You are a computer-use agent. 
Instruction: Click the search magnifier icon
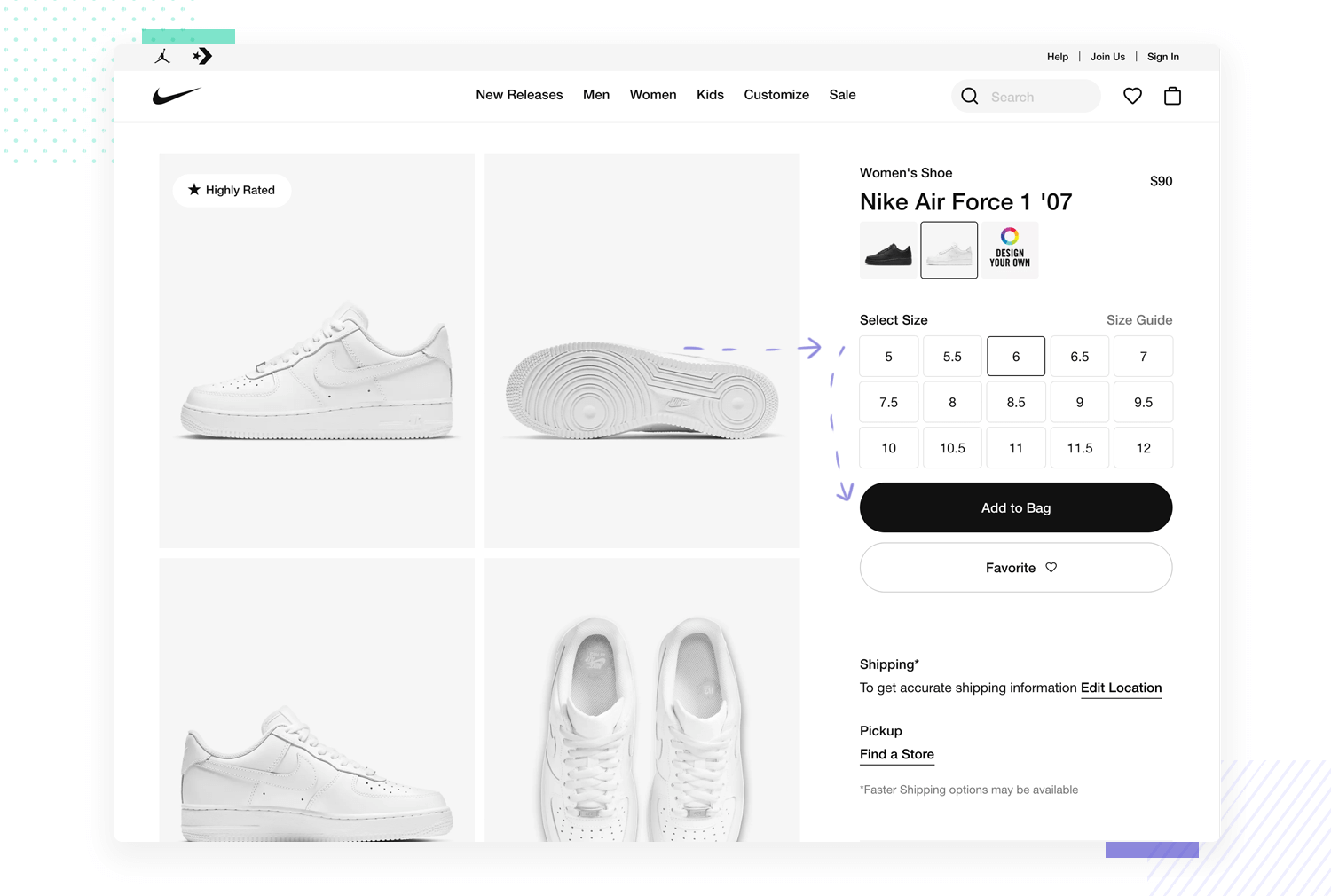pos(970,96)
